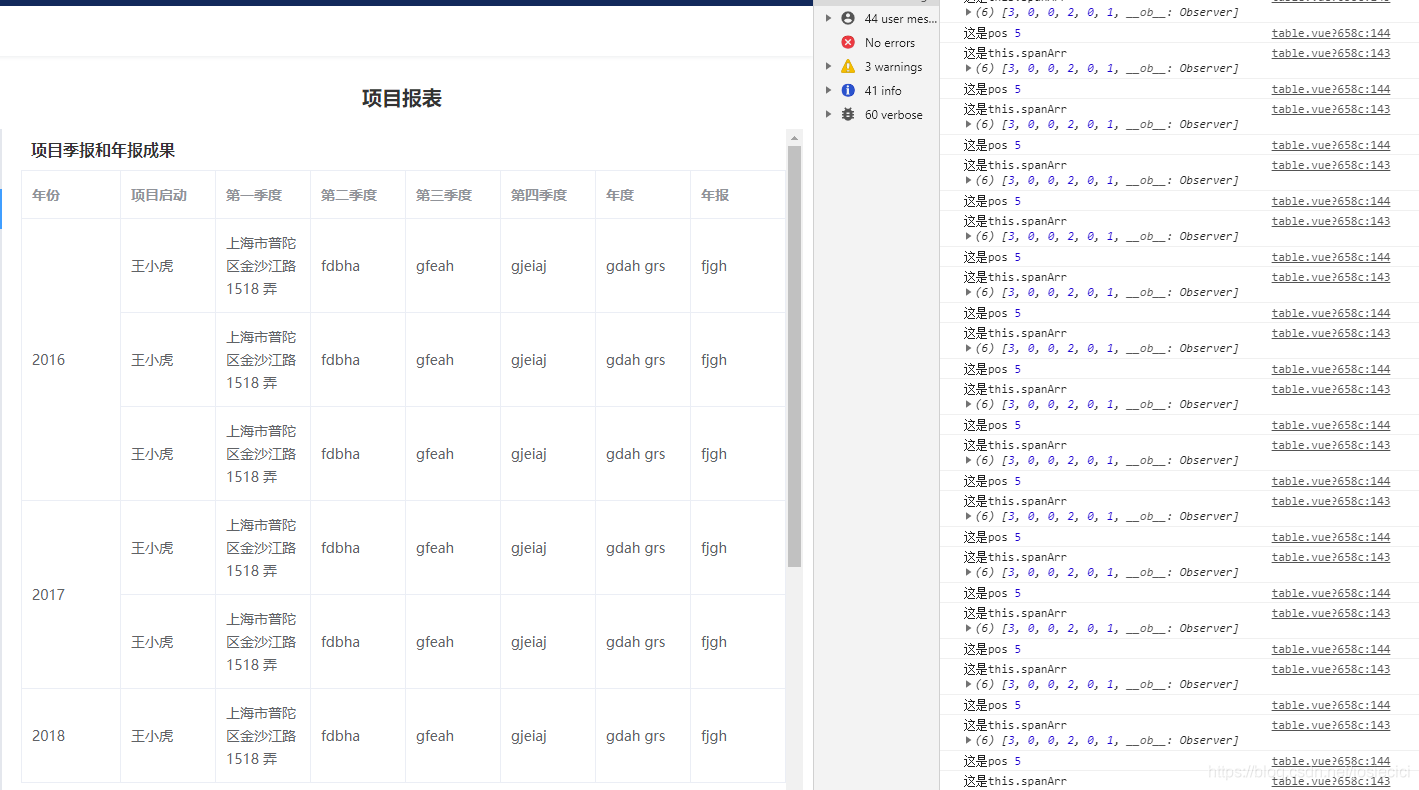The image size is (1419, 790).
Task: Click the 第四季度 column header
Action: (x=548, y=195)
